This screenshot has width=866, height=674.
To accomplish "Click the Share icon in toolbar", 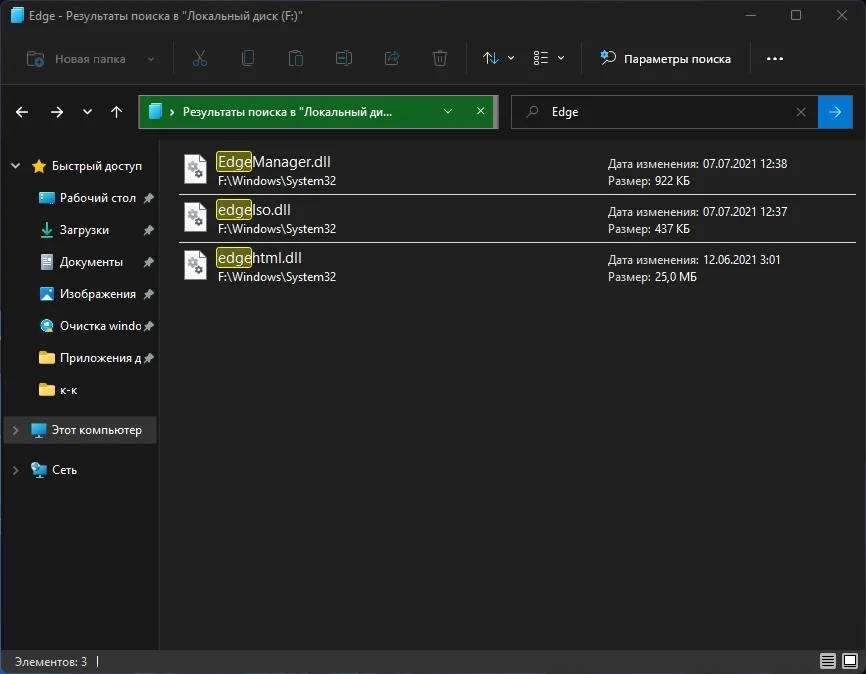I will [392, 59].
